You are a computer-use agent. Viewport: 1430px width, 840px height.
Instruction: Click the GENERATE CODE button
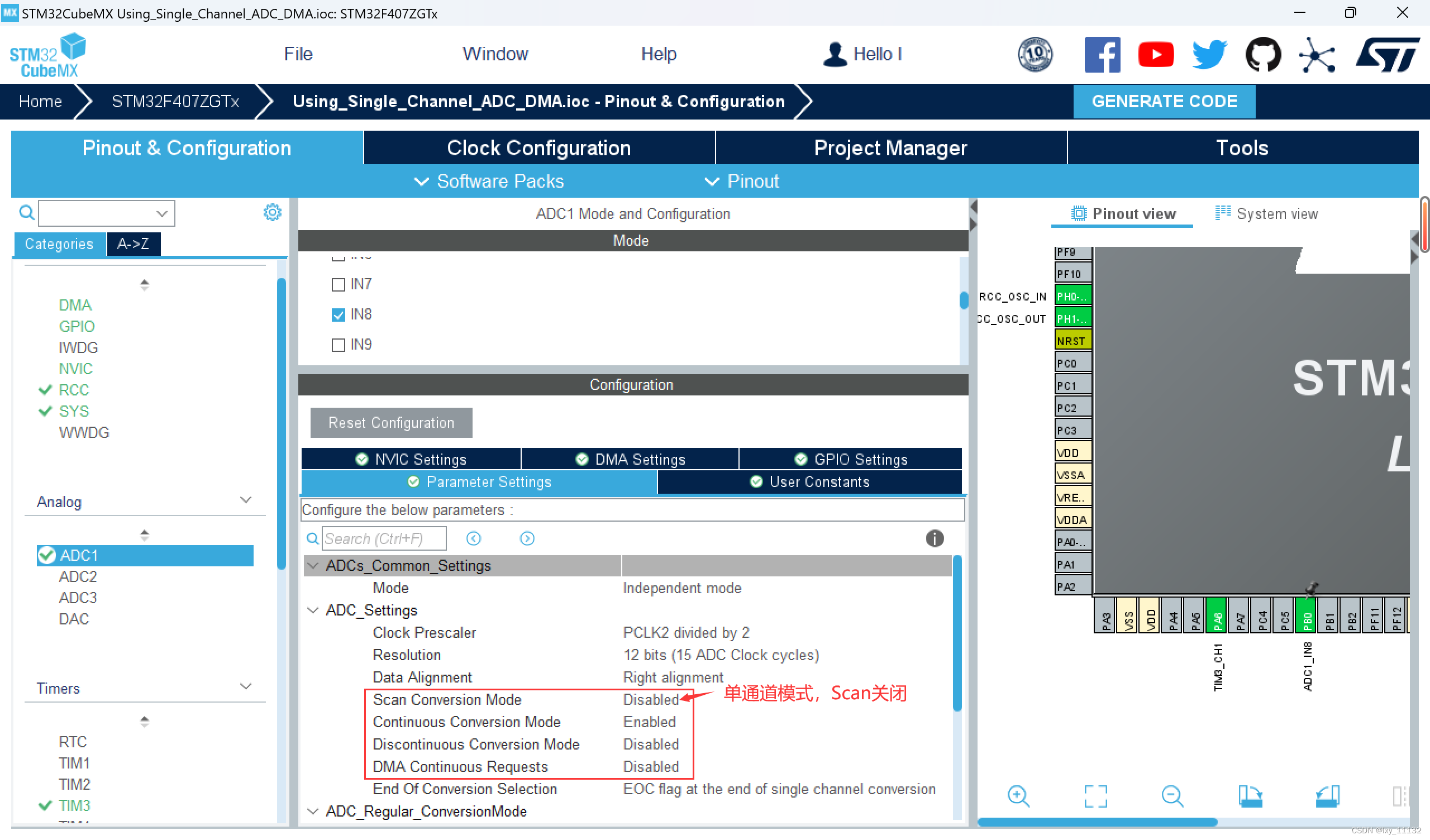(x=1164, y=102)
